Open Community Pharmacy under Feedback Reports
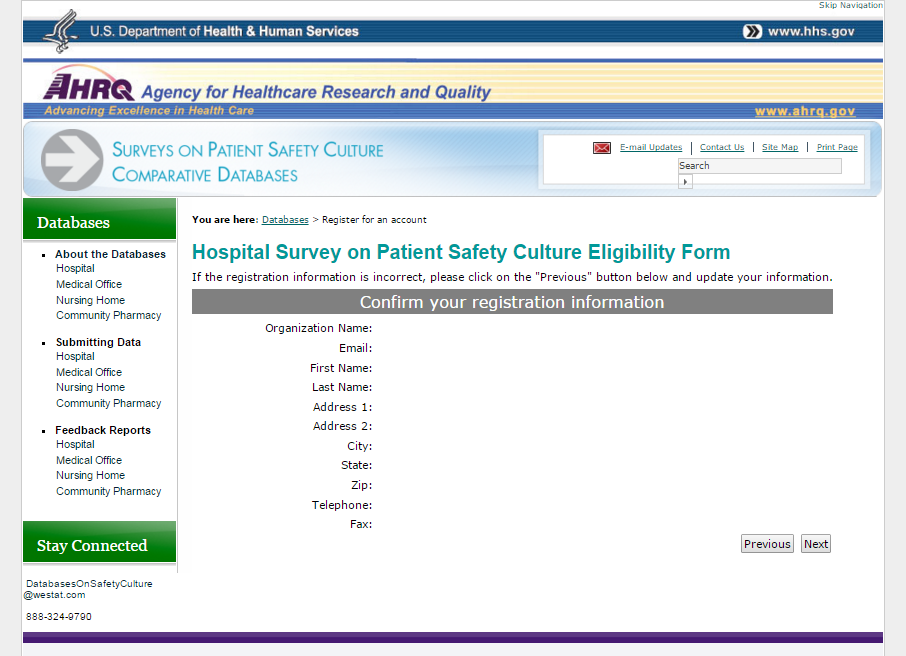The width and height of the screenshot is (906, 656). click(x=108, y=492)
